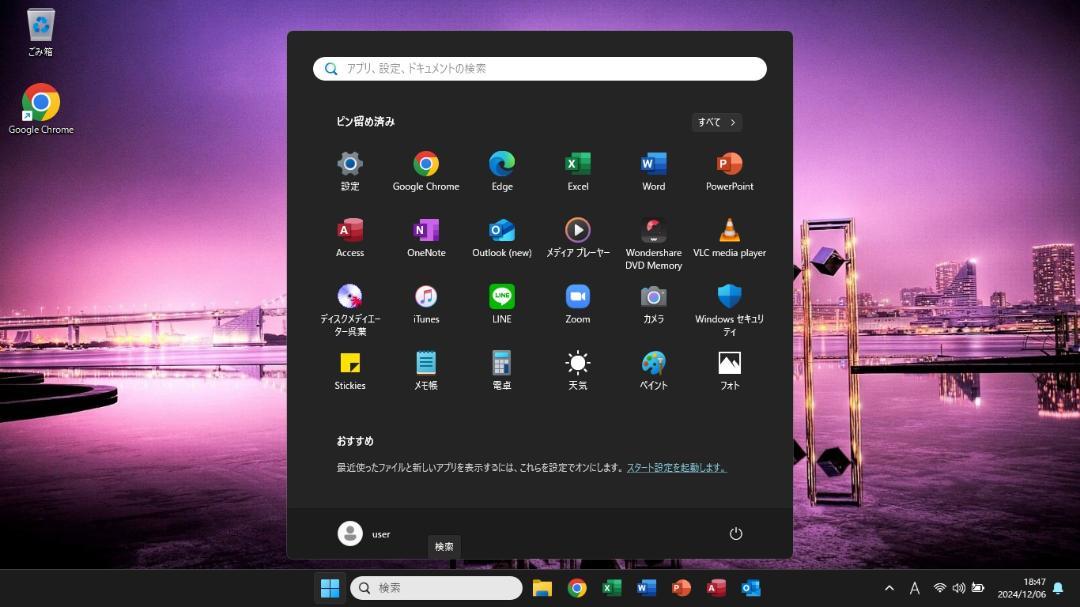Launch Stickies from pinned apps
The height and width of the screenshot is (607, 1080).
(x=350, y=371)
